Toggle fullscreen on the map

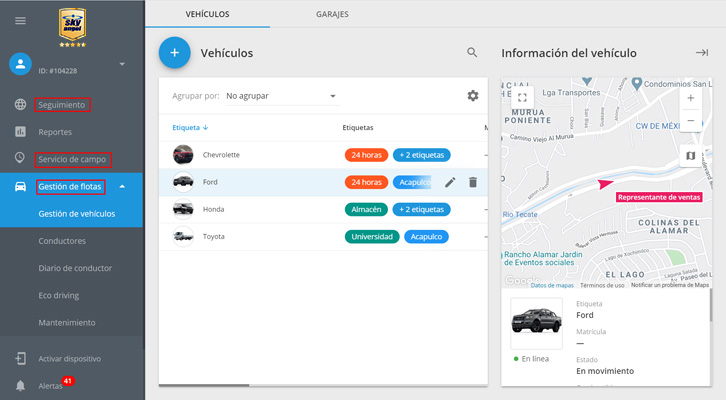[522, 98]
